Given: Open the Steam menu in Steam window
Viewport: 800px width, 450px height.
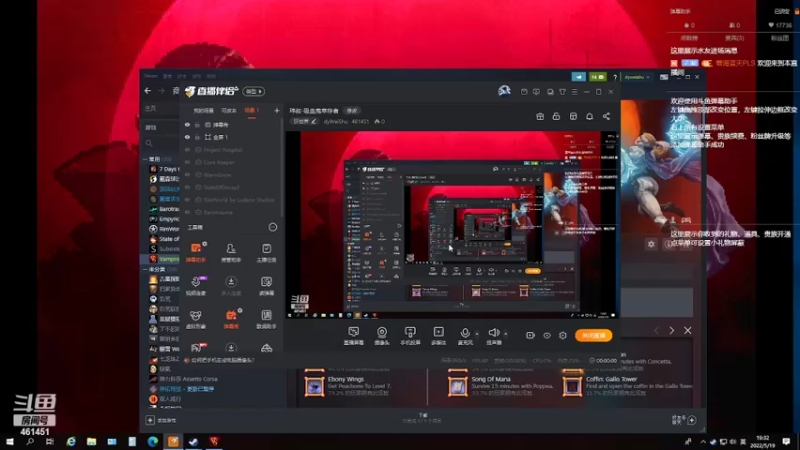Looking at the screenshot, I should (x=151, y=76).
